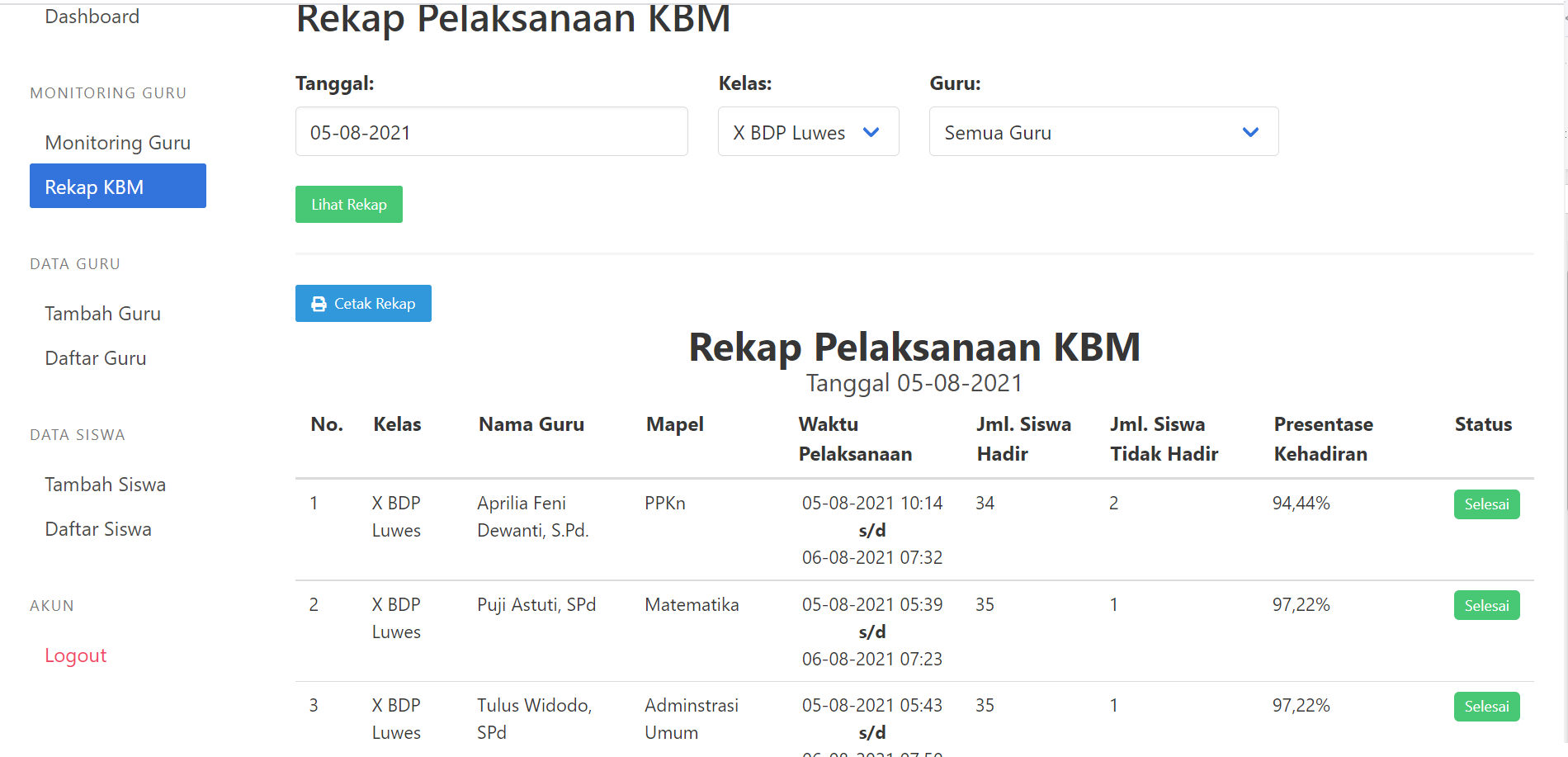Click the Cetak Rekap button
This screenshot has height=757, width=1568.
[x=363, y=304]
